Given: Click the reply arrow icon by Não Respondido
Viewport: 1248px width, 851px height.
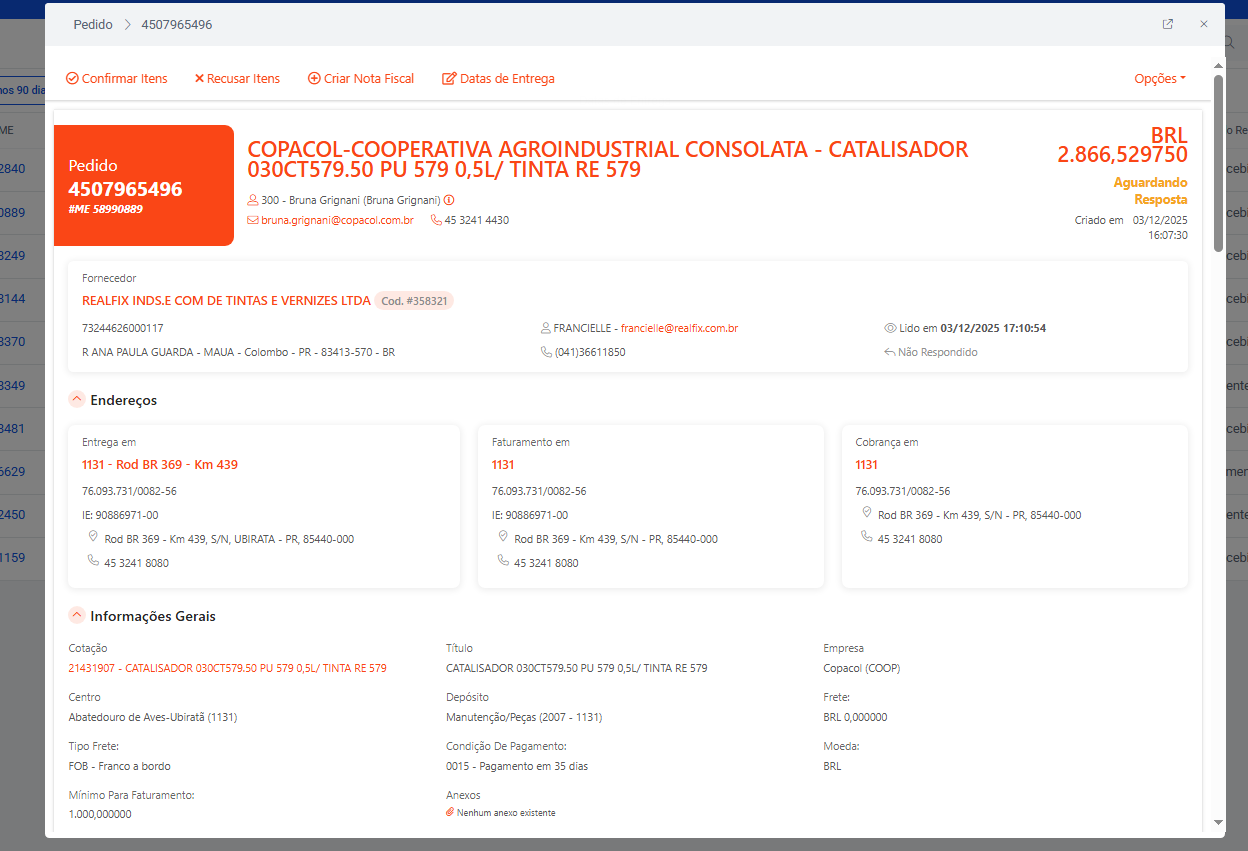Looking at the screenshot, I should click(890, 352).
